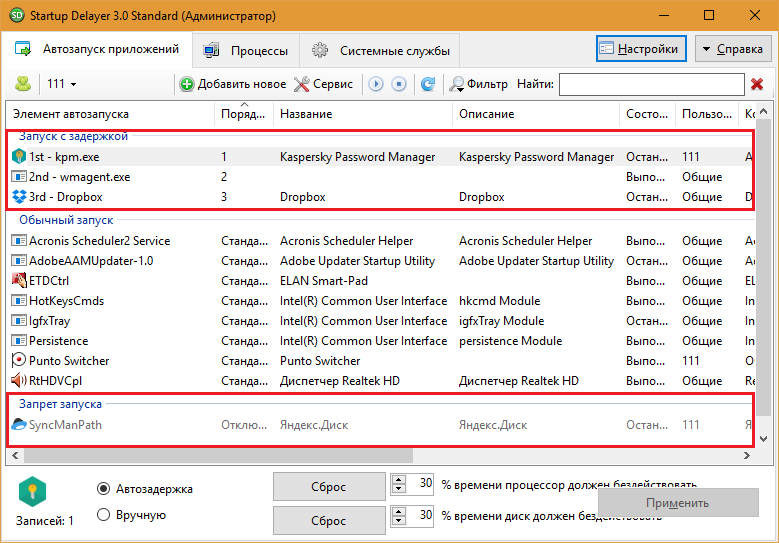779x543 pixels.
Task: Click into the Найти search field
Action: point(650,84)
